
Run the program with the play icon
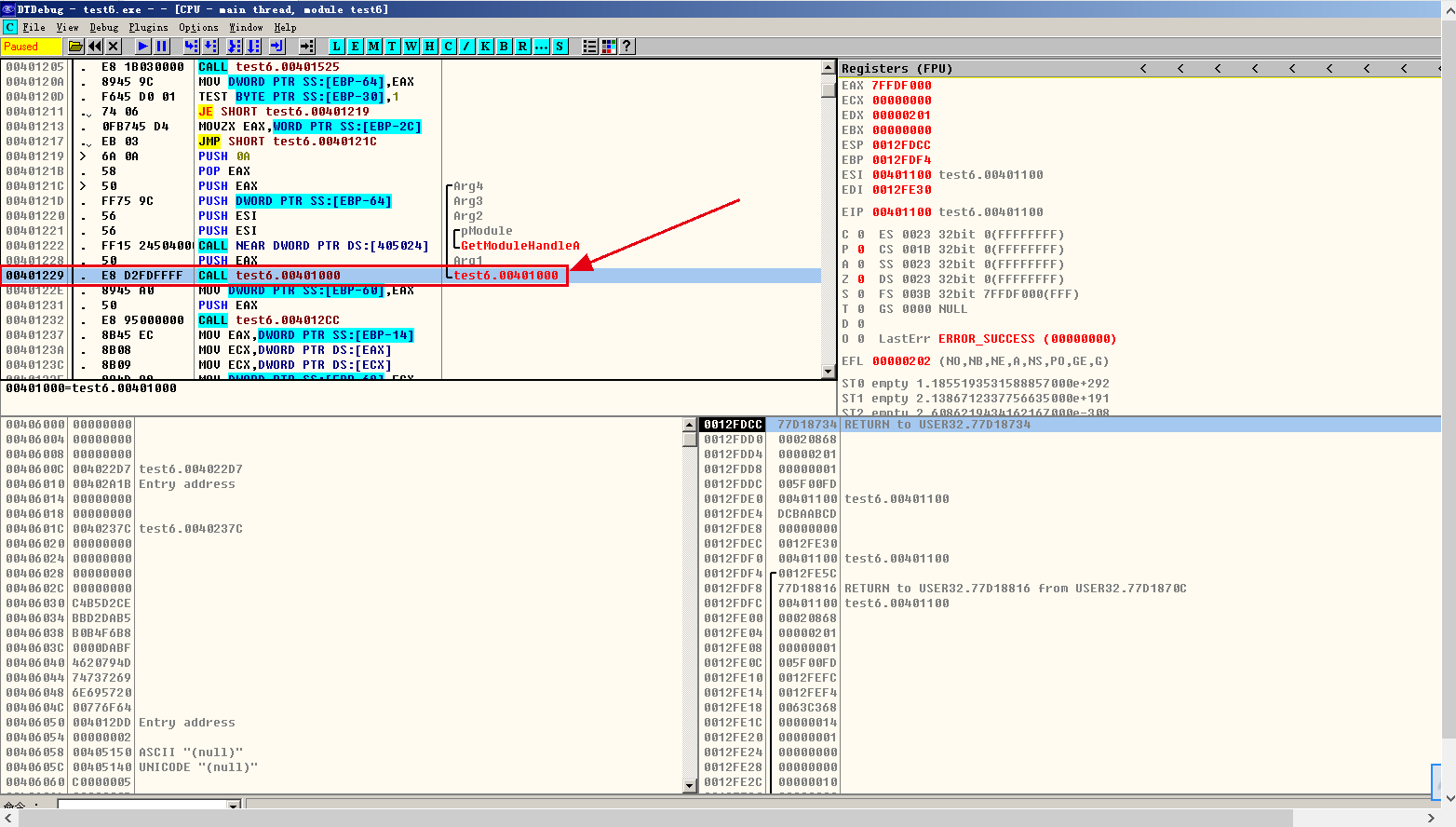pyautogui.click(x=143, y=46)
